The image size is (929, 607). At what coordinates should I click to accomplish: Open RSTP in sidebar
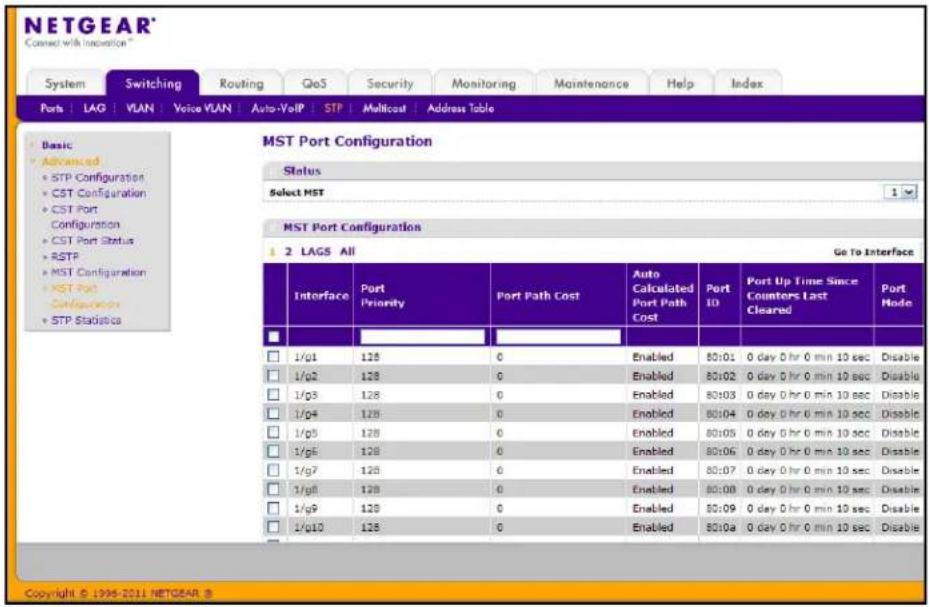(x=65, y=256)
